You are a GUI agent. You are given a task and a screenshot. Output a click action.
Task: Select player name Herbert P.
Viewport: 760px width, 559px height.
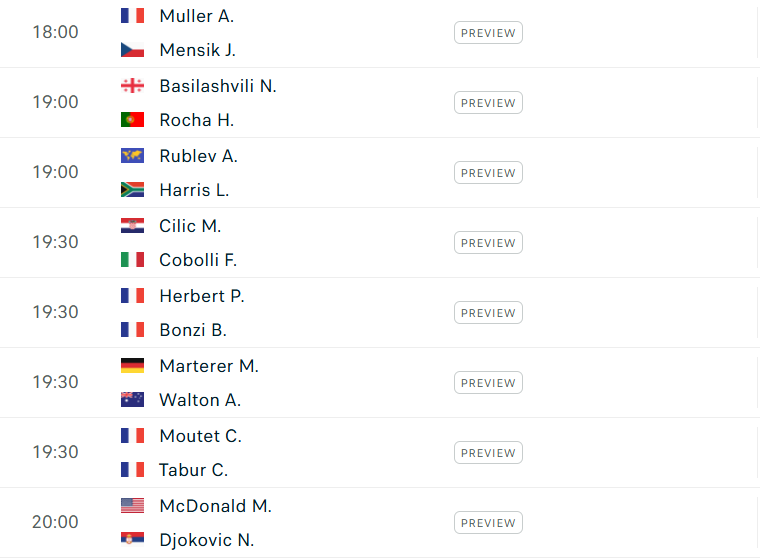[202, 296]
